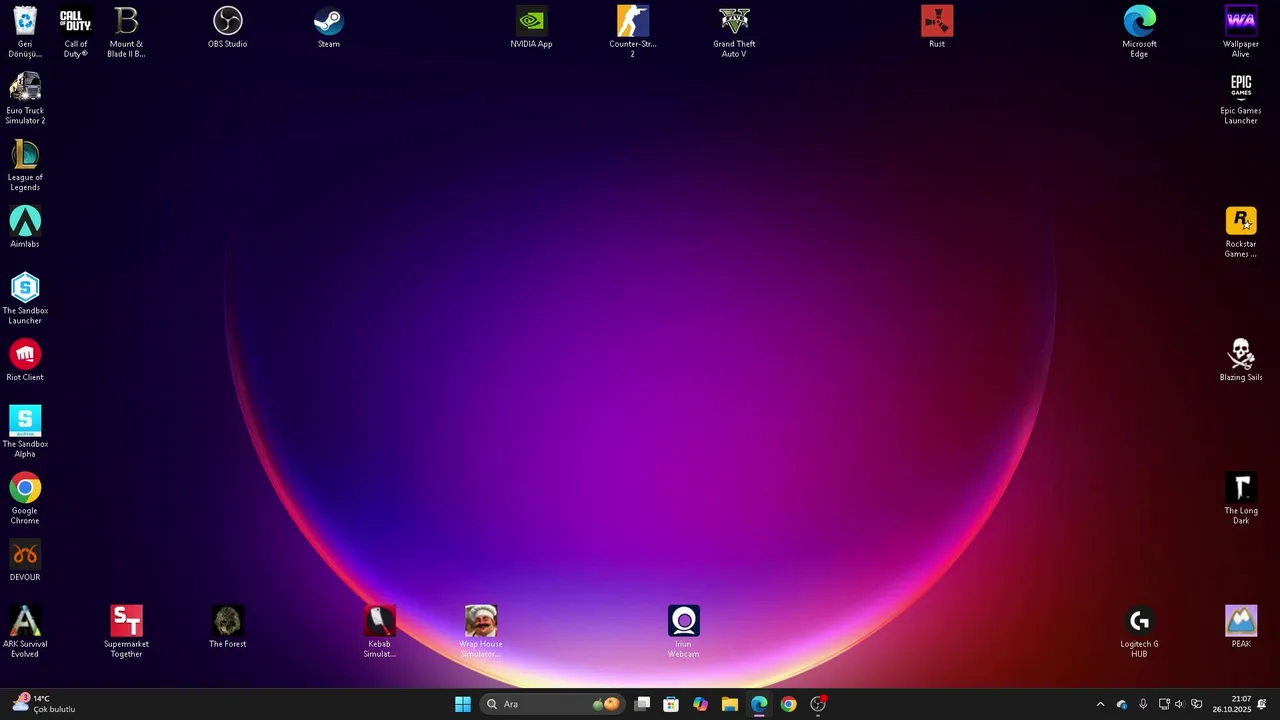Image resolution: width=1280 pixels, height=720 pixels.
Task: Select League of Legends shortcut
Action: 25,165
